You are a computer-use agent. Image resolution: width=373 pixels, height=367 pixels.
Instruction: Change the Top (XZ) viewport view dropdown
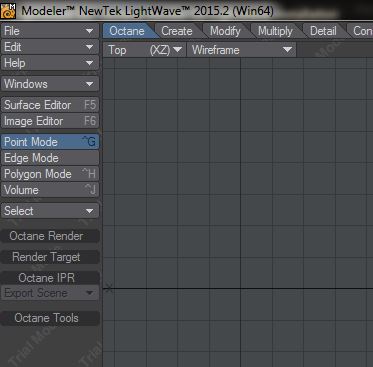click(145, 50)
